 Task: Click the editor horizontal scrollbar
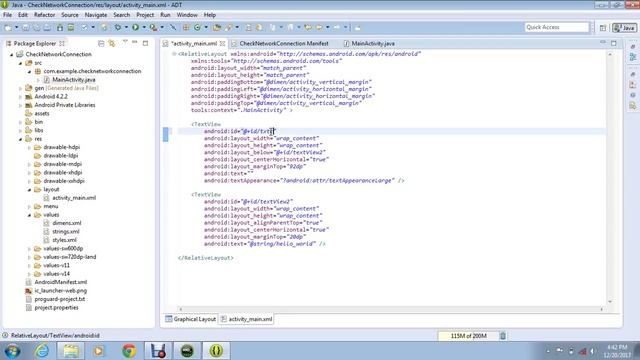pyautogui.click(x=391, y=309)
